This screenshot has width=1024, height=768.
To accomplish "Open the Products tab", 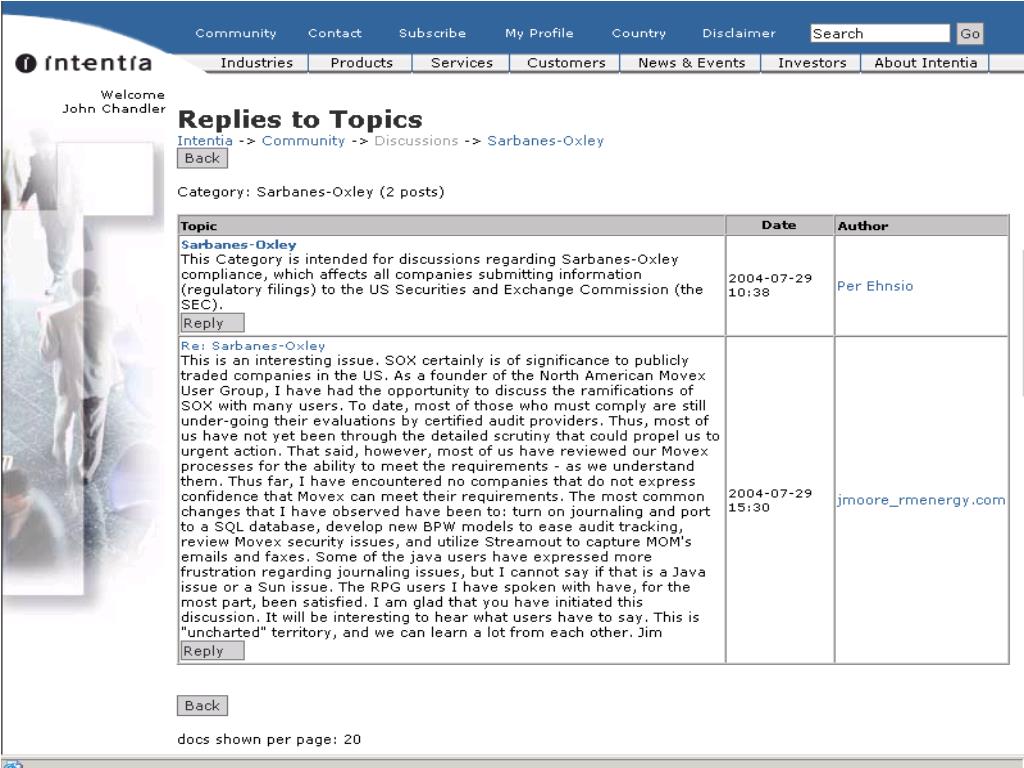I will [x=361, y=63].
